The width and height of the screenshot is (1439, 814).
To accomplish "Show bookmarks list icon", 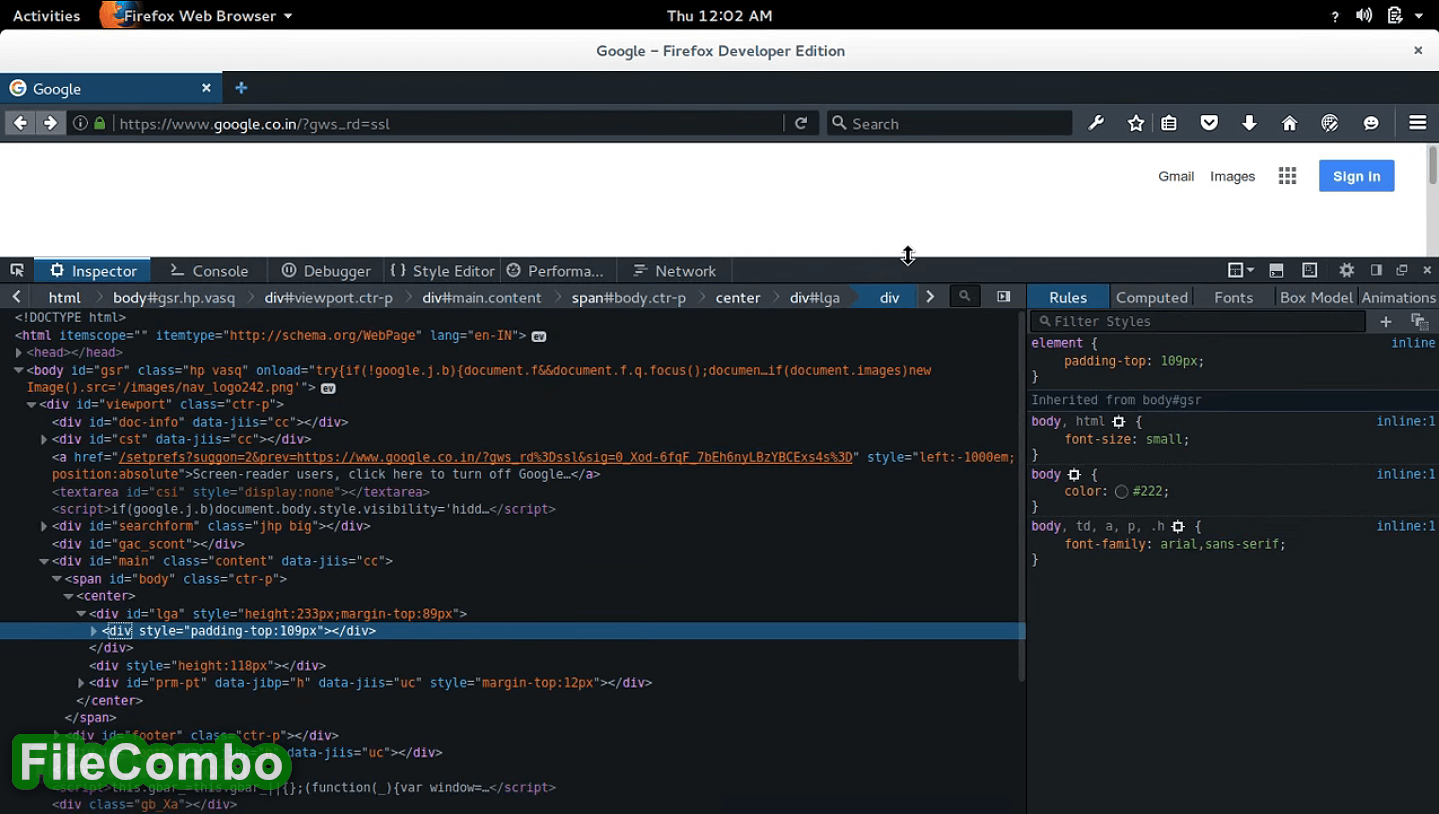I will (1169, 123).
